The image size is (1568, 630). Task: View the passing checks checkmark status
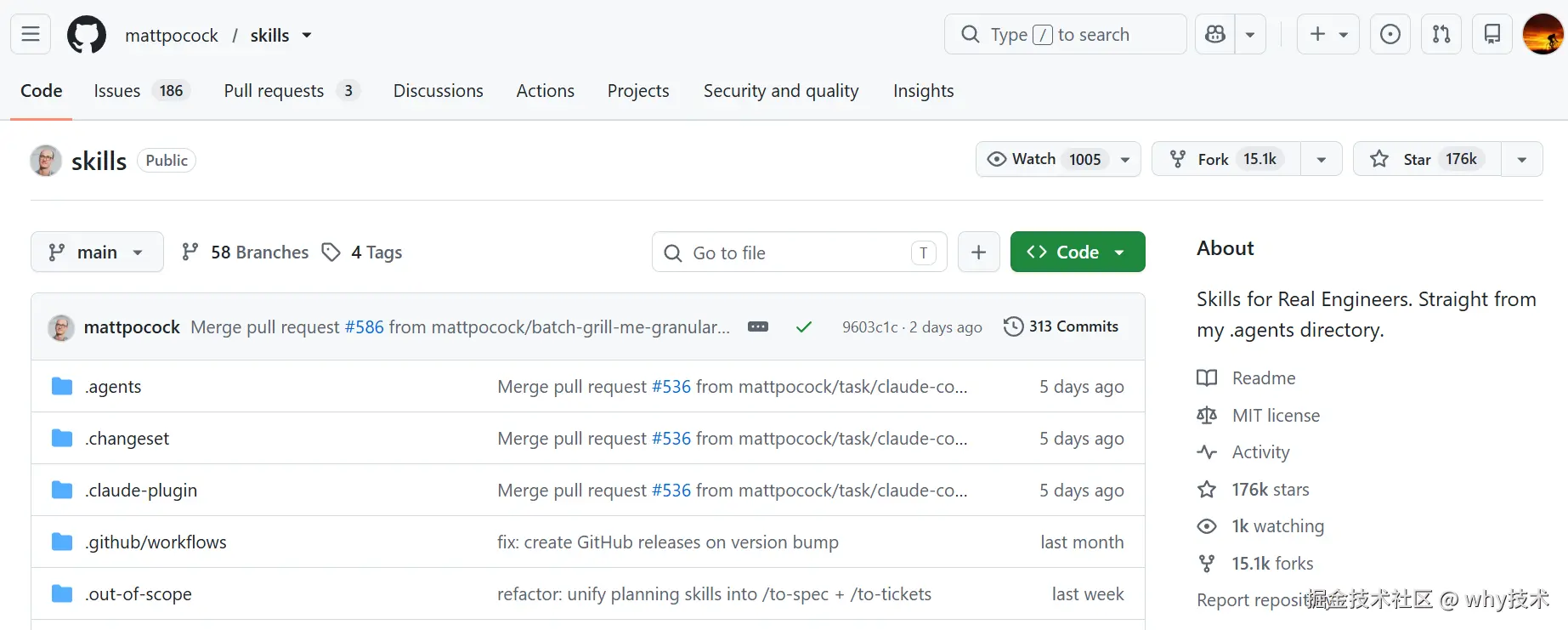[804, 326]
